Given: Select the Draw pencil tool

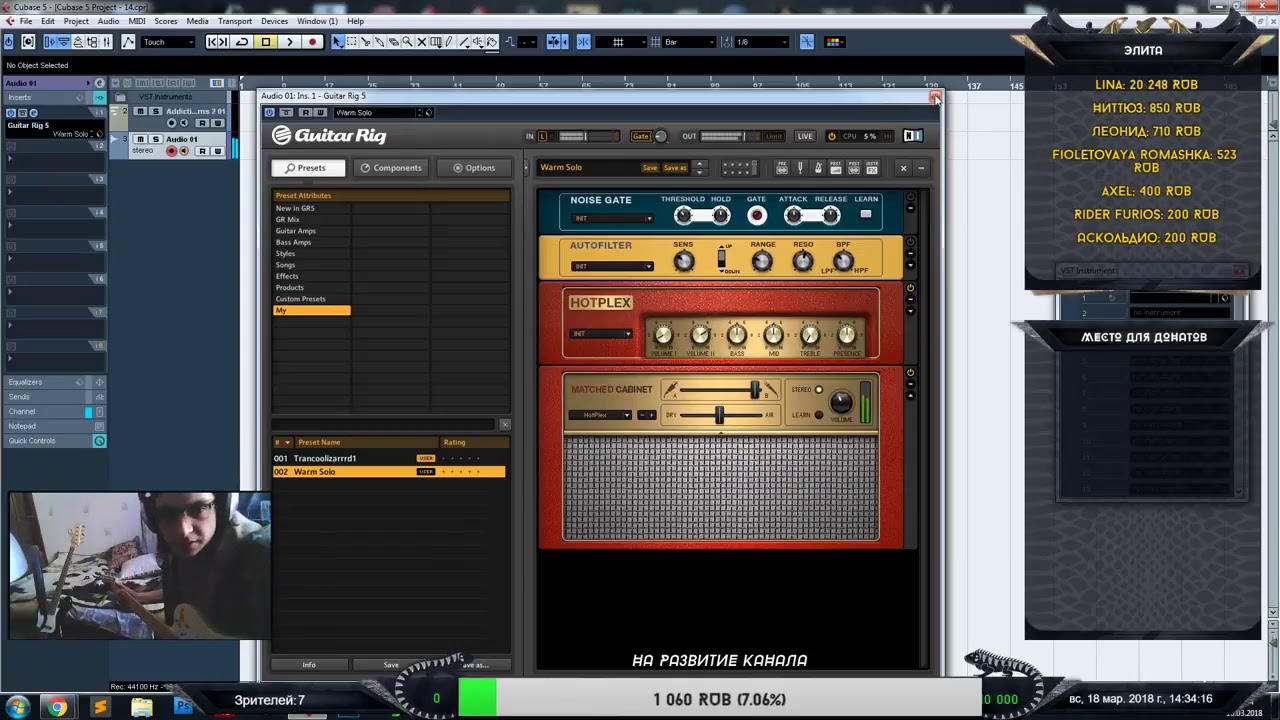Looking at the screenshot, I should click(449, 42).
